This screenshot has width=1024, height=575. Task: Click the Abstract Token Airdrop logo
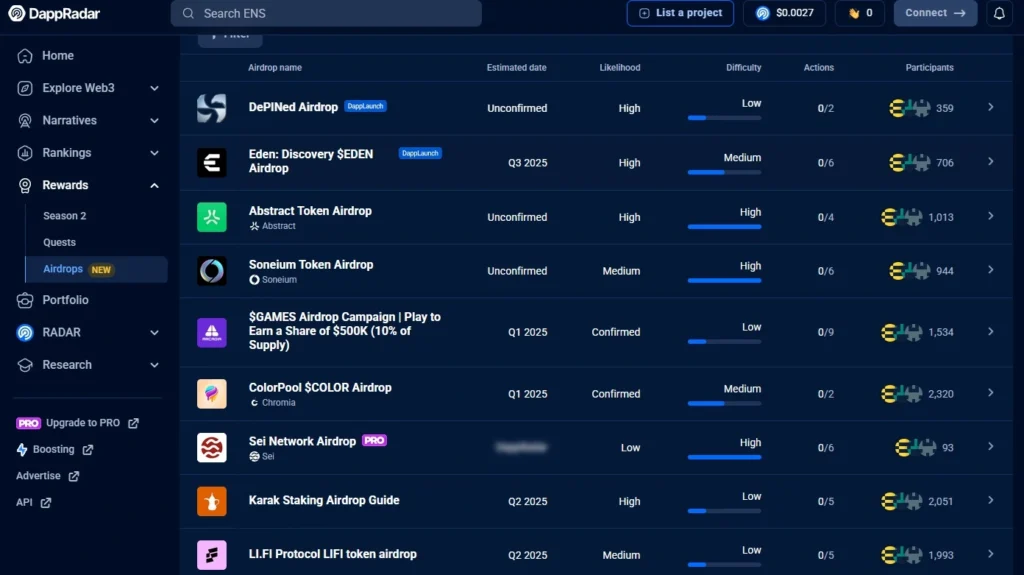coord(212,217)
